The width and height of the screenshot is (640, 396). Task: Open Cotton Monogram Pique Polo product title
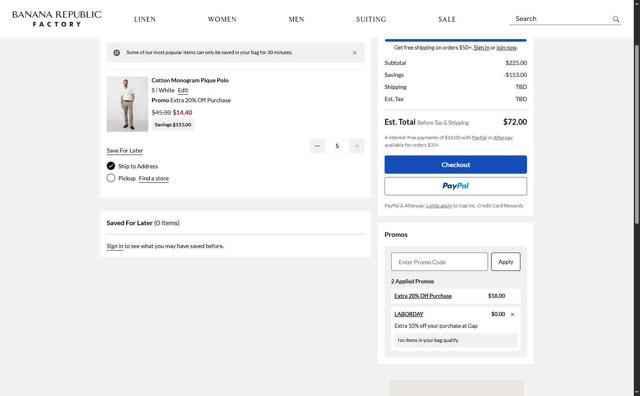click(190, 80)
